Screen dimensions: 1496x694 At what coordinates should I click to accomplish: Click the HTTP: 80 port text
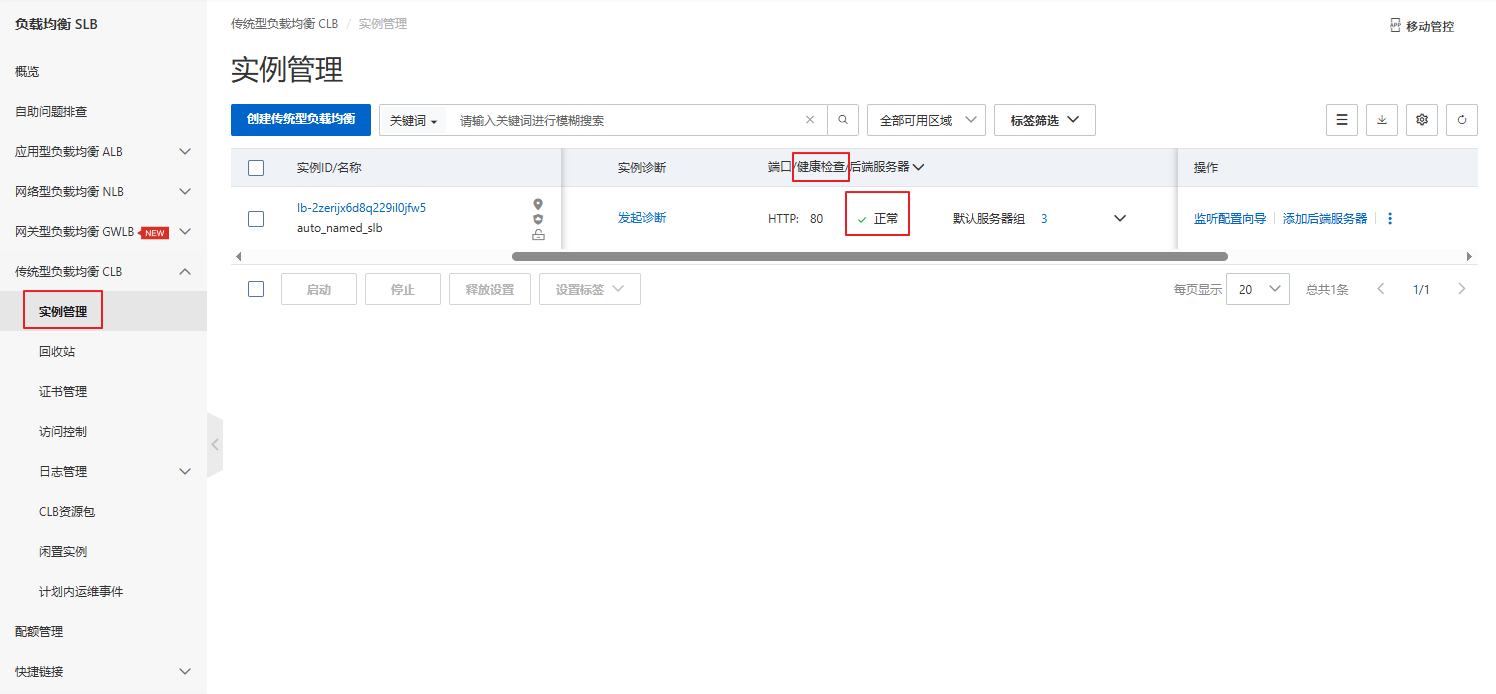pos(796,218)
